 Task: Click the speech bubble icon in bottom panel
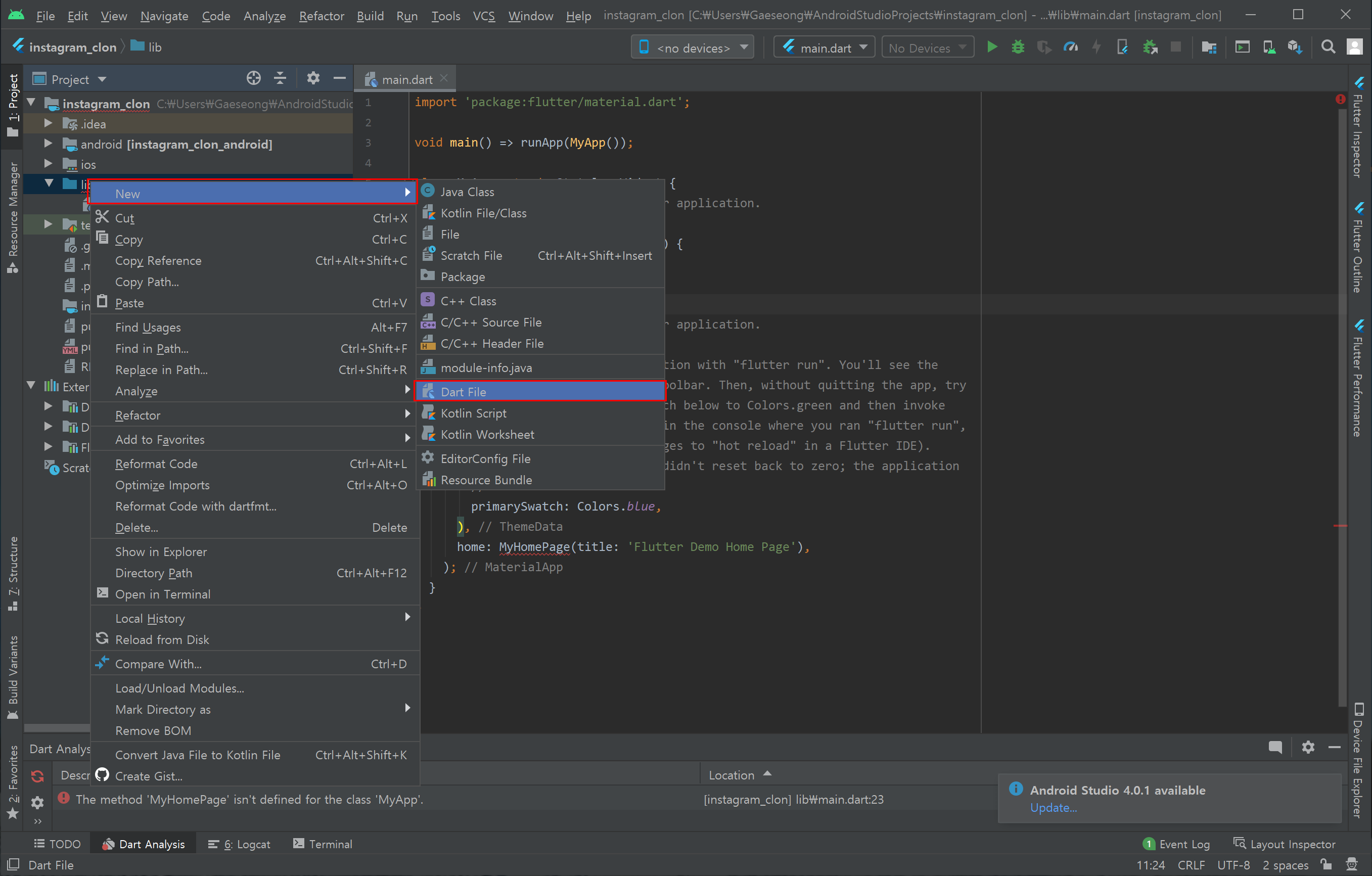[x=1275, y=747]
